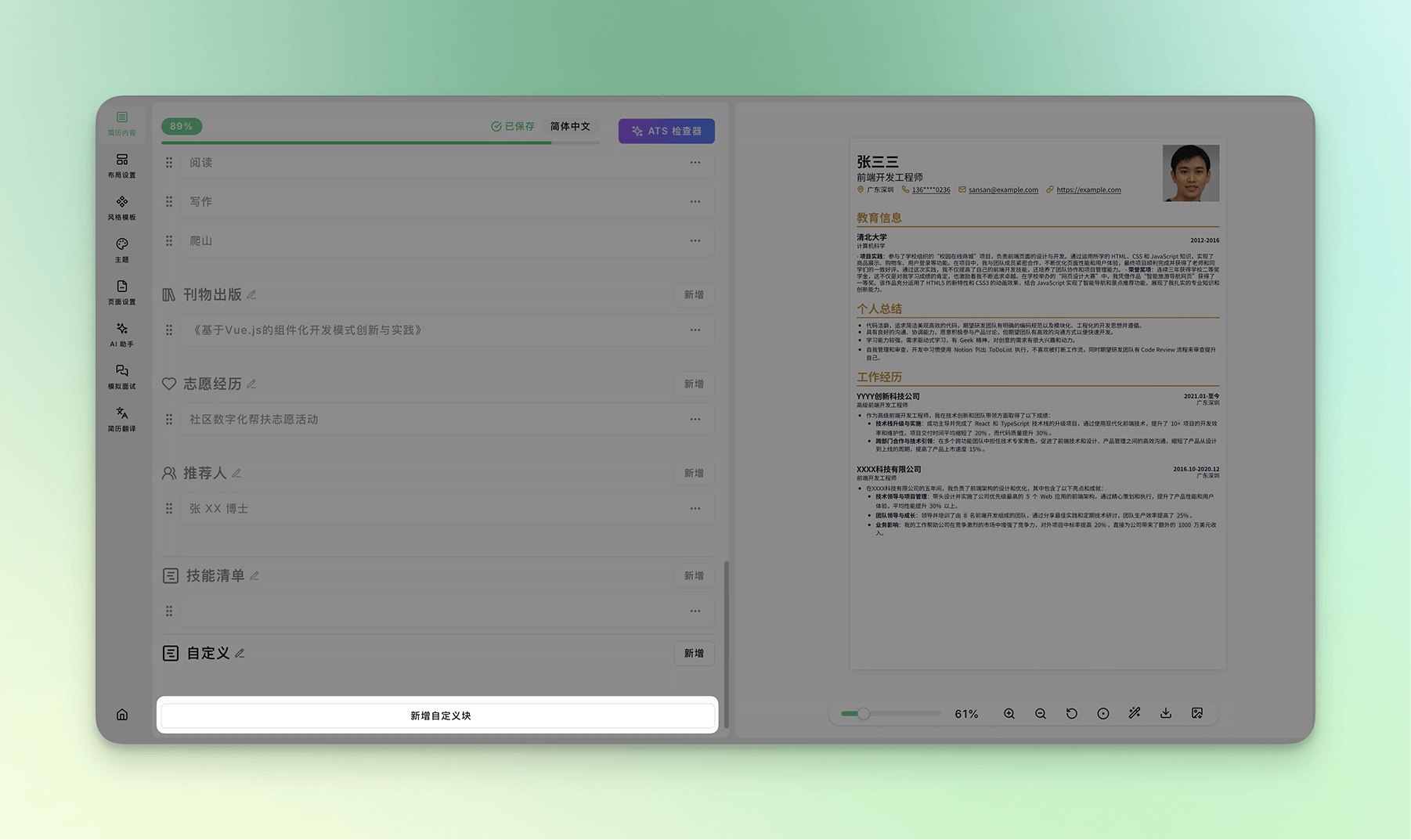Open the 简历内容 sidebar tab
The height and width of the screenshot is (840, 1411).
point(121,124)
